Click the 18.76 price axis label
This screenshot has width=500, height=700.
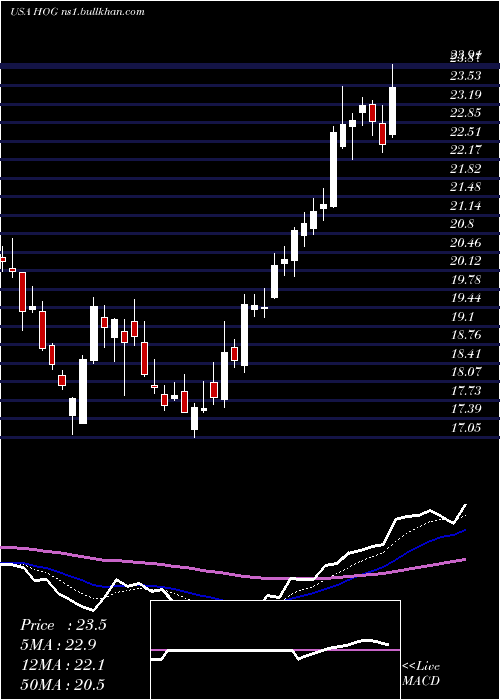[466, 335]
